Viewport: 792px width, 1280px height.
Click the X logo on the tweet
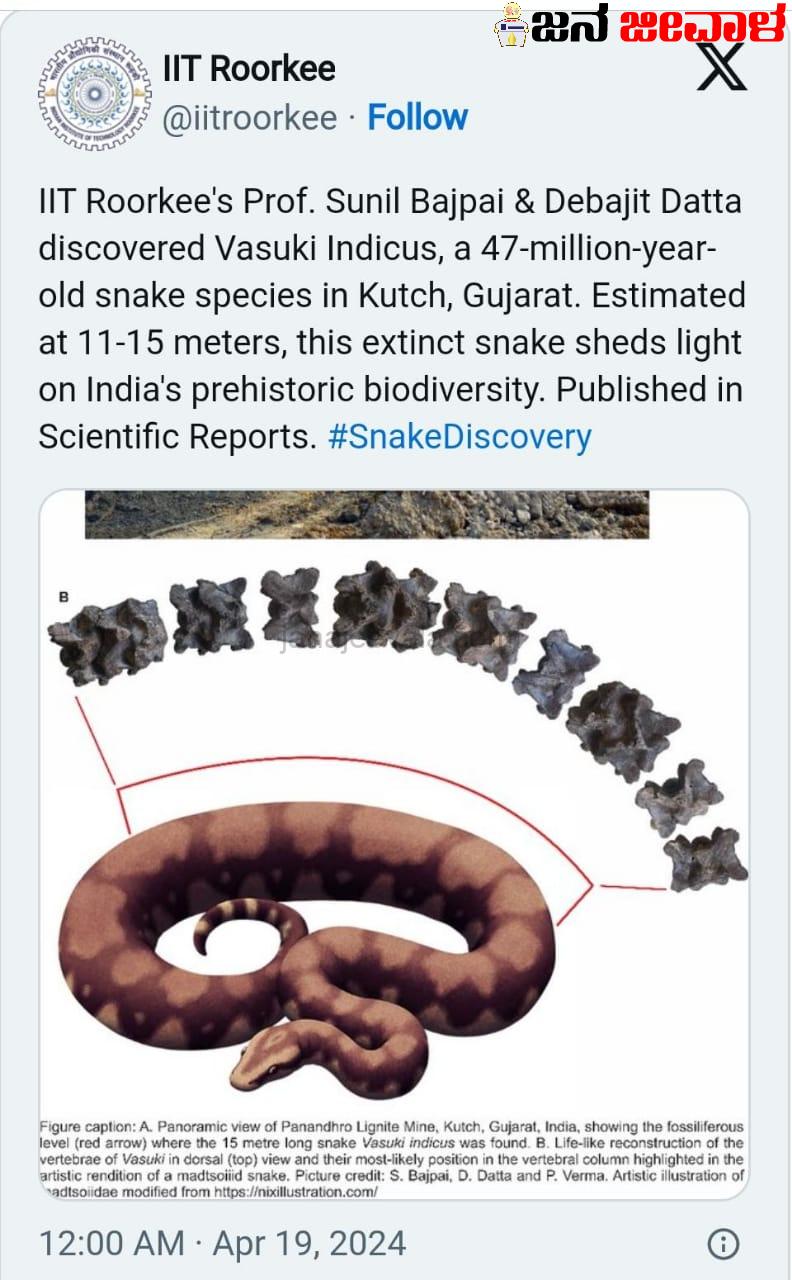[x=721, y=66]
